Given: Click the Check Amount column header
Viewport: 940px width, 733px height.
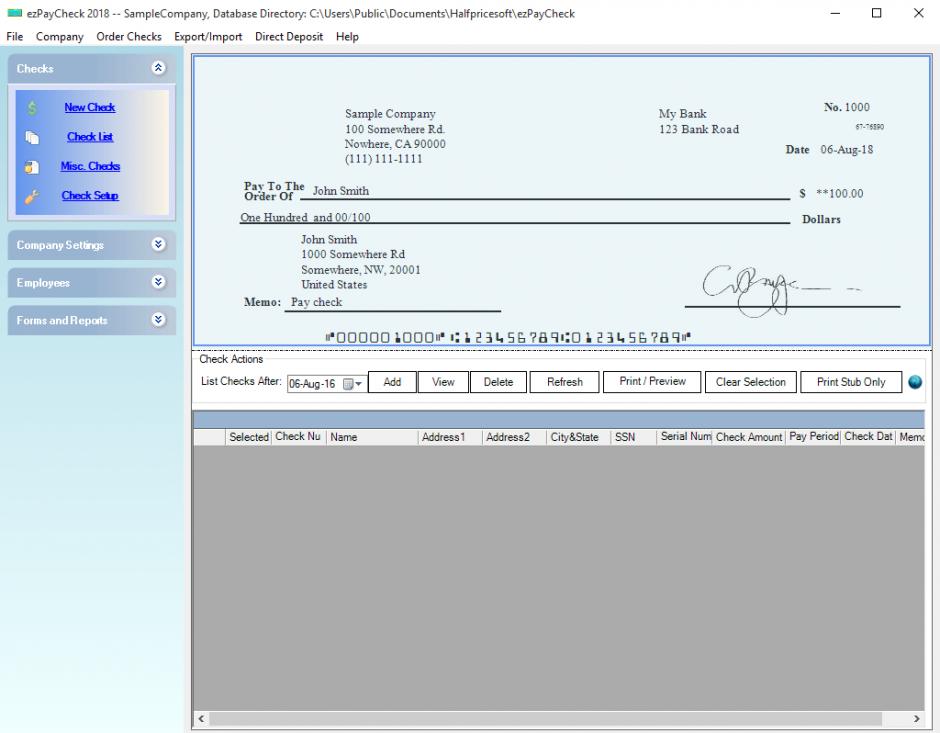Looking at the screenshot, I should (x=749, y=437).
